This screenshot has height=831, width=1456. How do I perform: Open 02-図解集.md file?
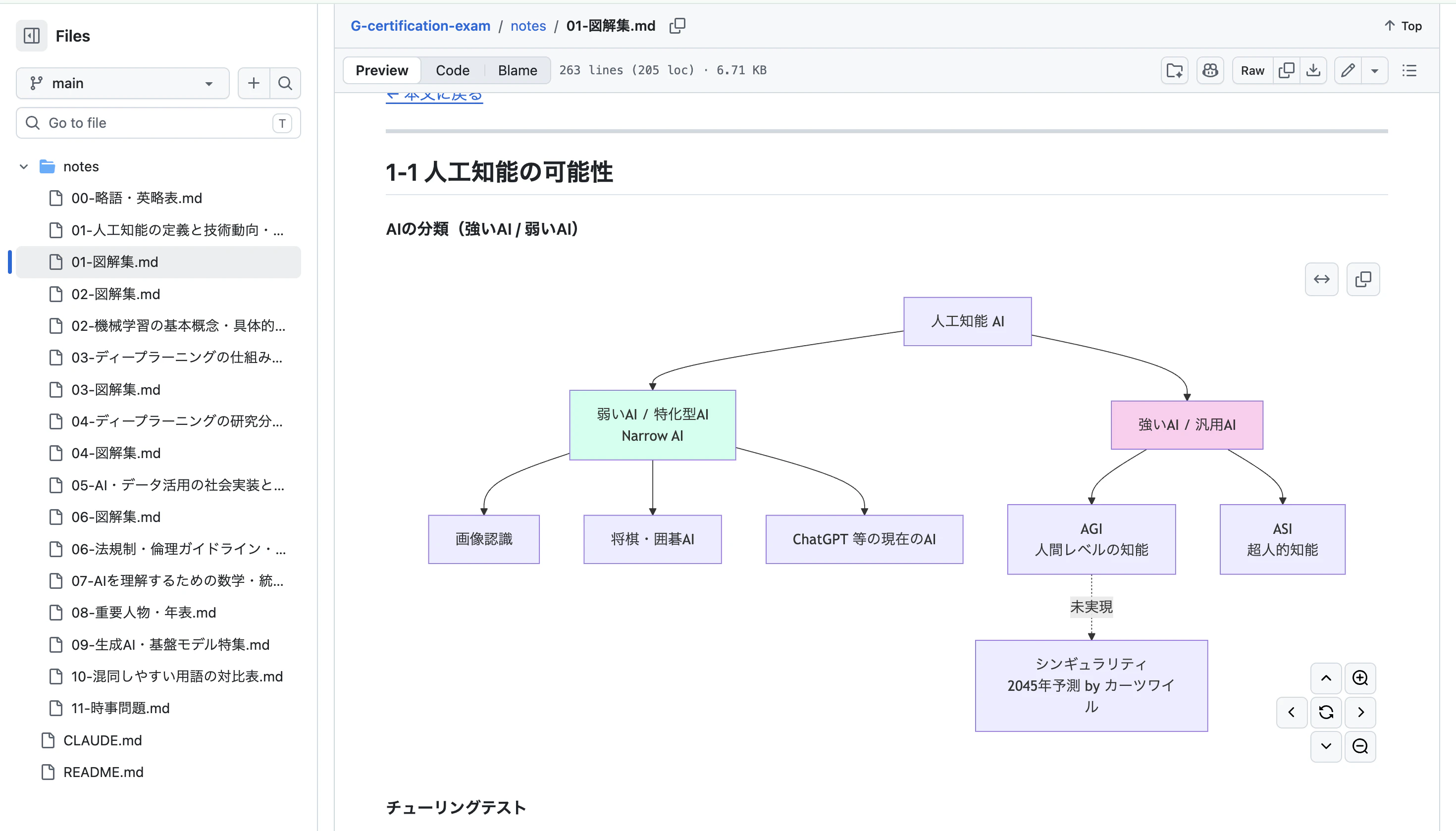coord(158,294)
